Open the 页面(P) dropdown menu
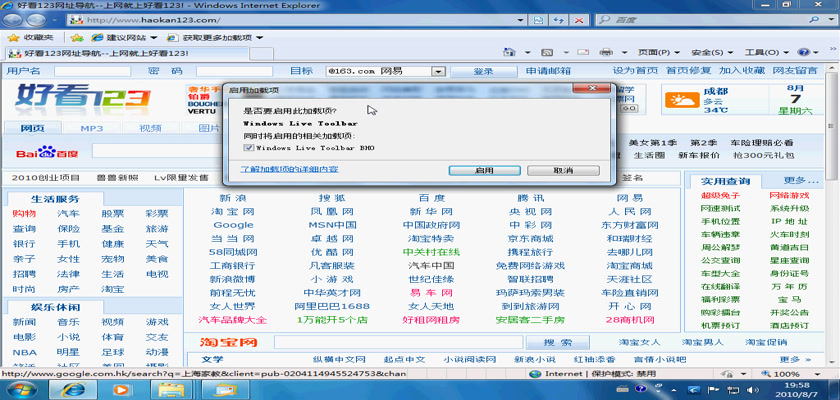Image resolution: width=840 pixels, height=400 pixels. point(655,52)
